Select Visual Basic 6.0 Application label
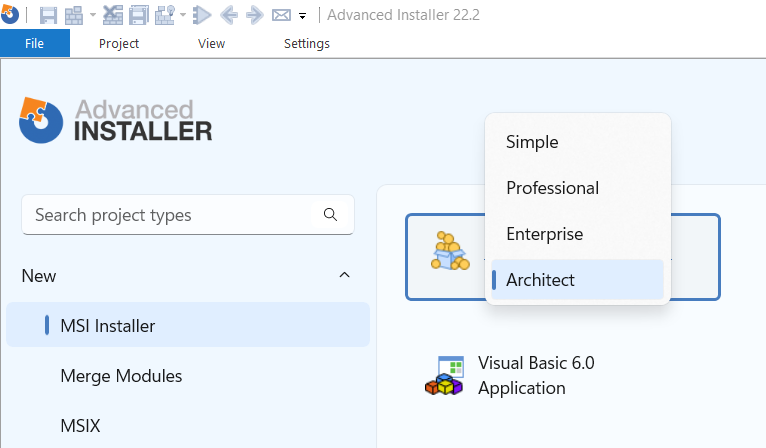This screenshot has height=448, width=766. point(536,375)
